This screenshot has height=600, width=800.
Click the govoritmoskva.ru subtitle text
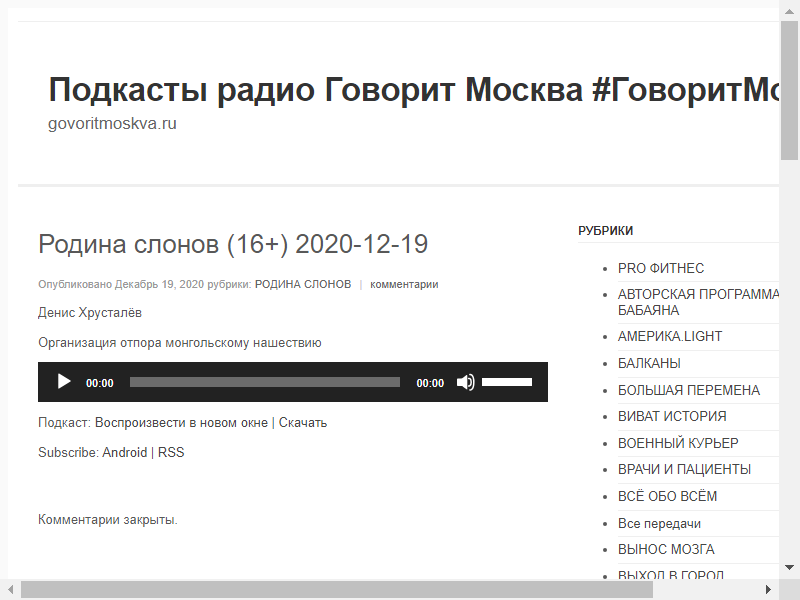[112, 123]
